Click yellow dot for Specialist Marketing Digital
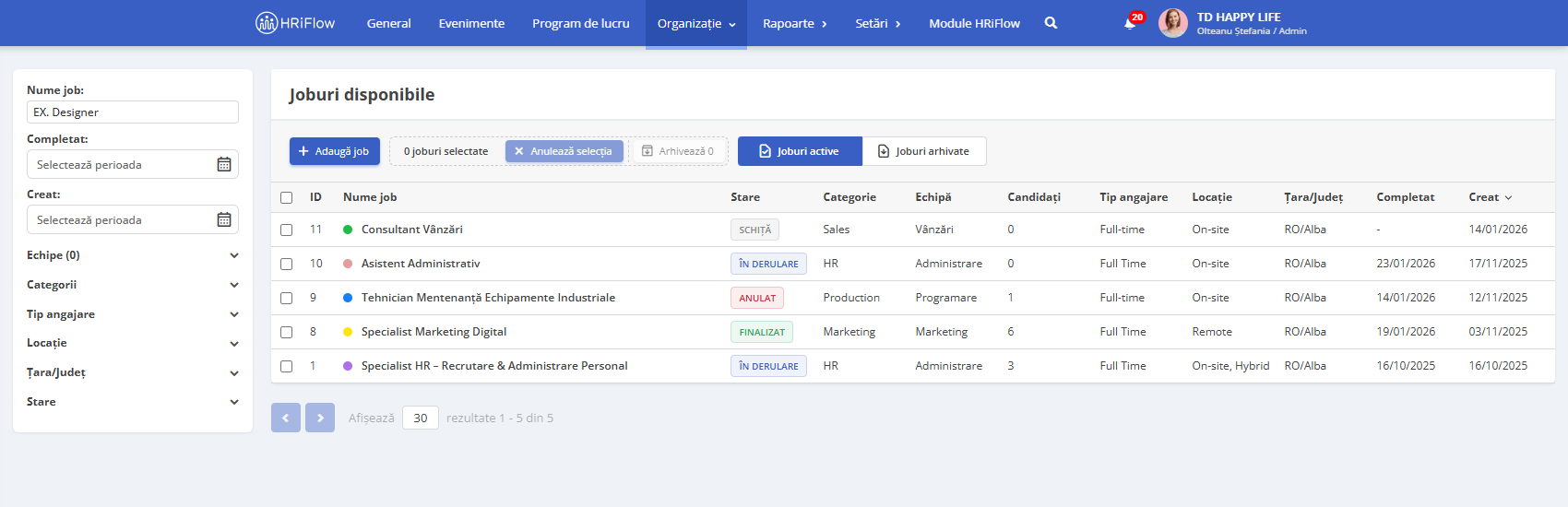The width and height of the screenshot is (1568, 507). [x=348, y=332]
